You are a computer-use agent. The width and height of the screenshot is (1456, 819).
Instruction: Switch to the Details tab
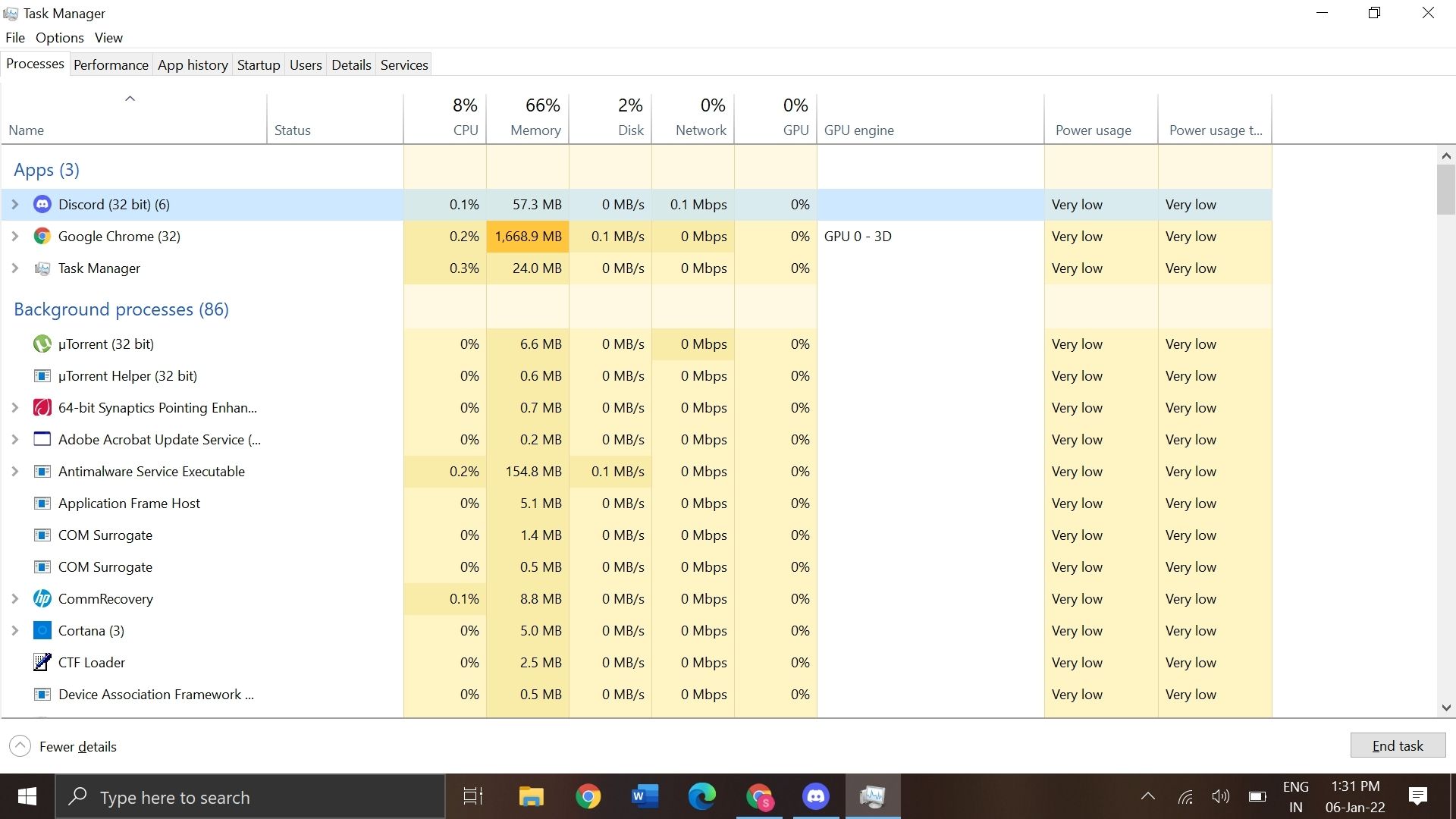(351, 65)
